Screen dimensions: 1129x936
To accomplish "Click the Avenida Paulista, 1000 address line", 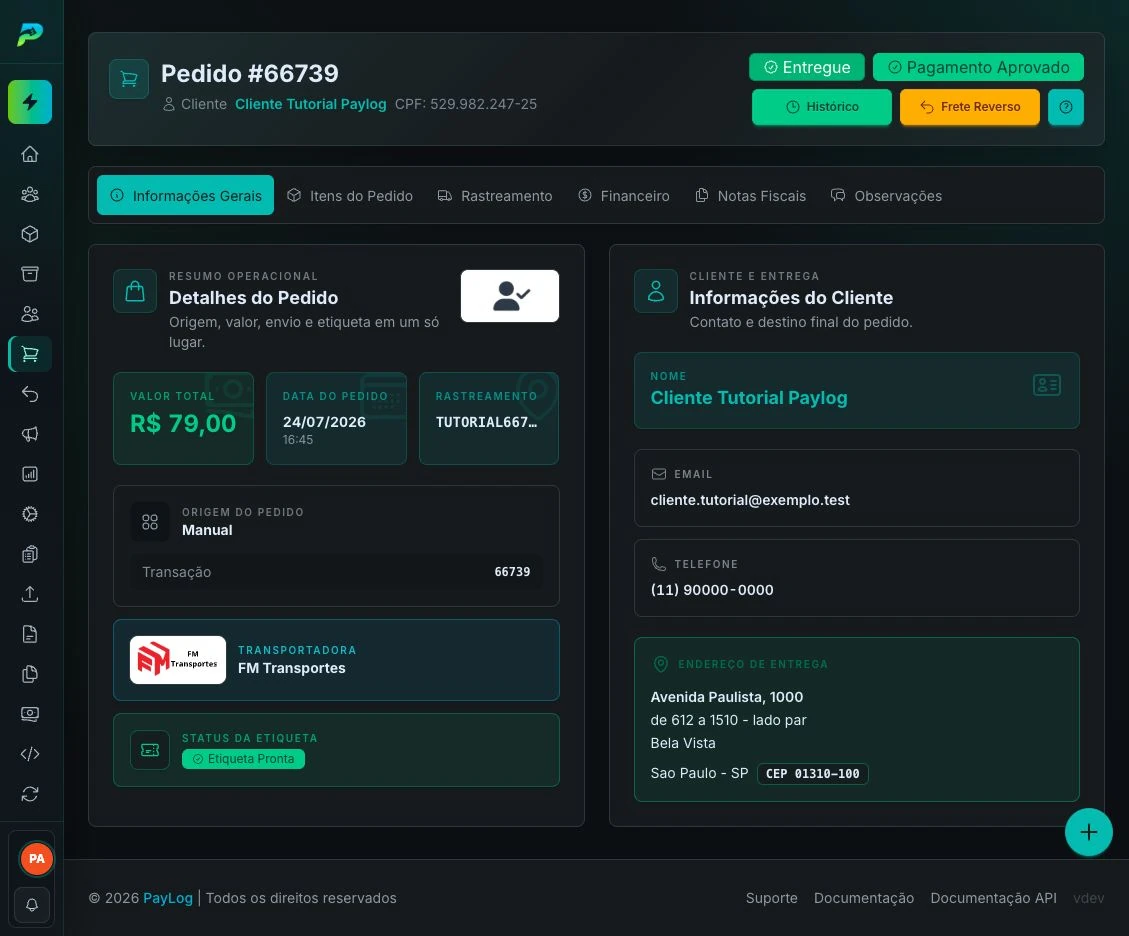I will [727, 697].
